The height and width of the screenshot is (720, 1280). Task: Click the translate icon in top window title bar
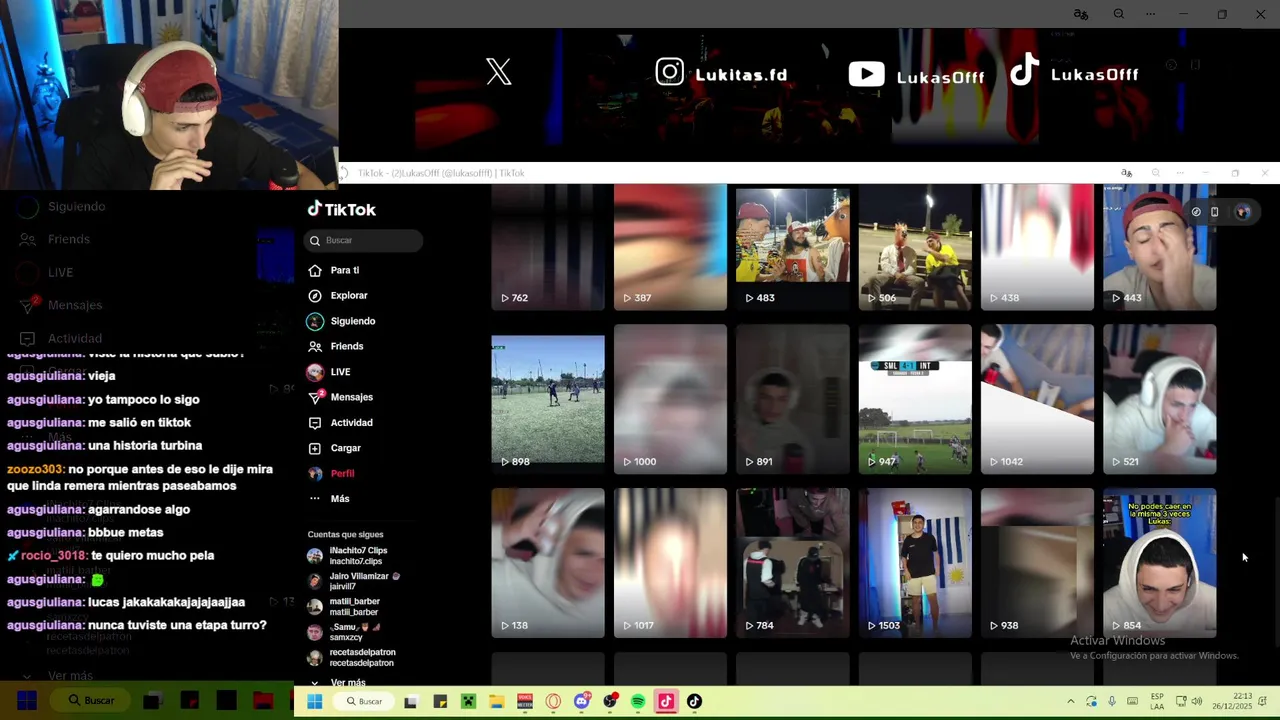(1080, 14)
